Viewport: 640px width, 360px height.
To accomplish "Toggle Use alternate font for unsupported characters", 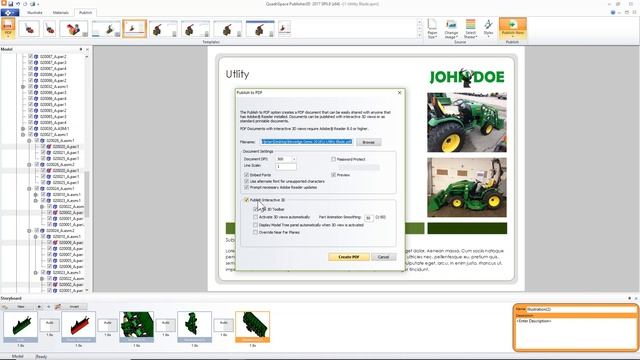I will (x=247, y=181).
